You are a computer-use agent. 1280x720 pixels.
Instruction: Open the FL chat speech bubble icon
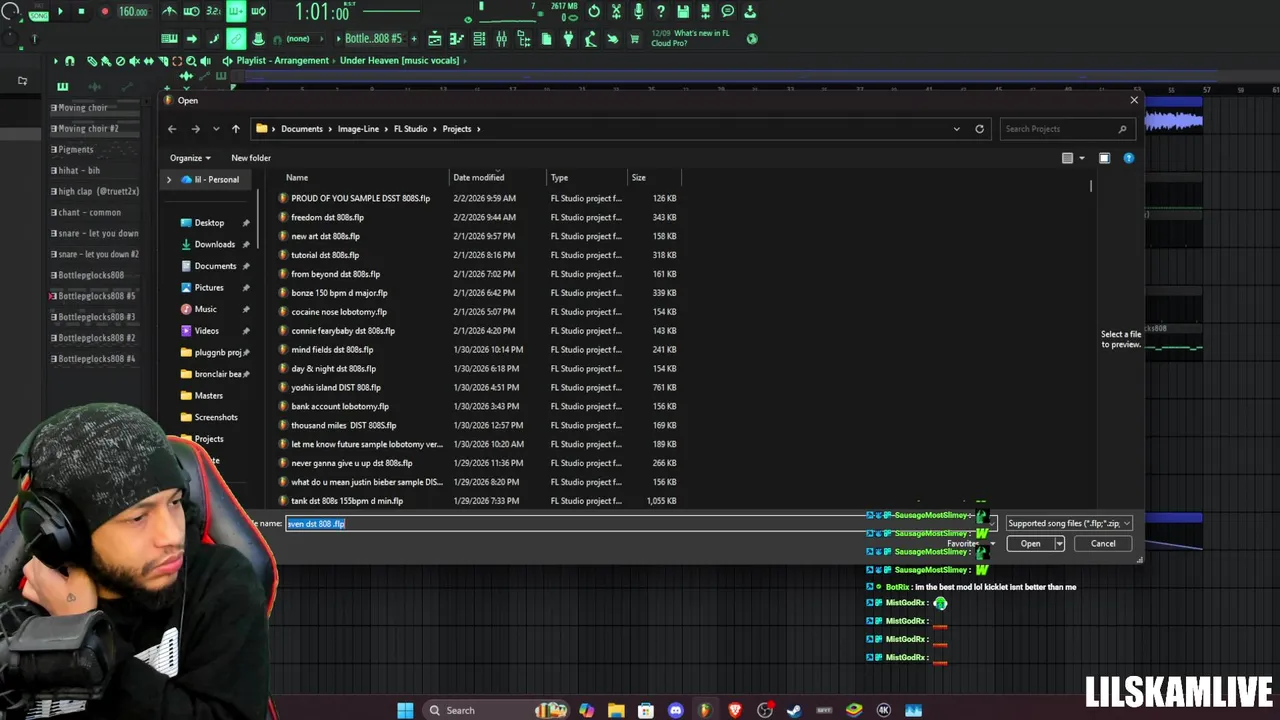(x=728, y=12)
